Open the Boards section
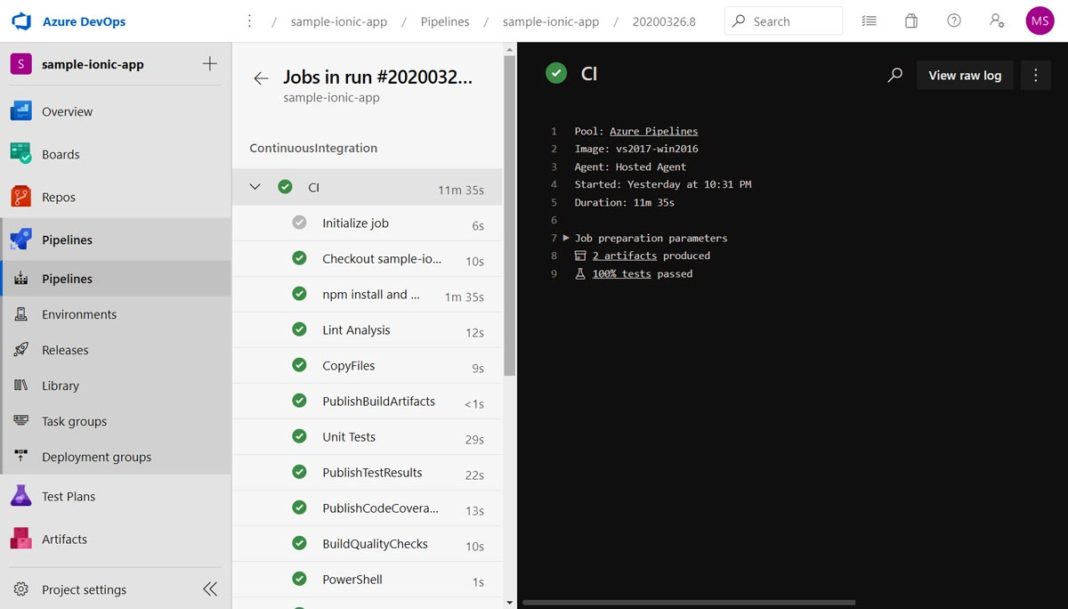 (62, 153)
